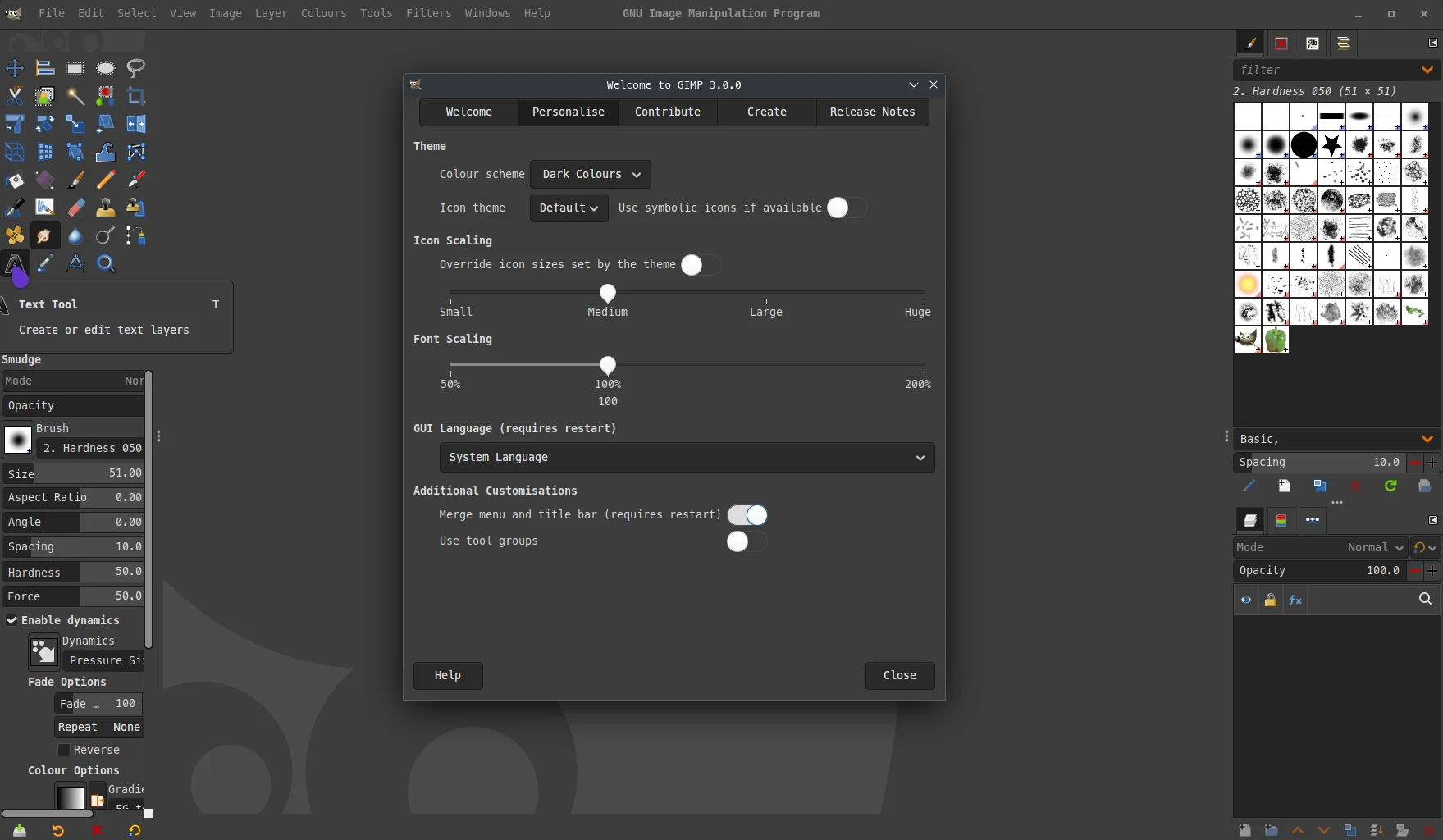Switch to the Release Notes tab
This screenshot has height=840, width=1443.
pyautogui.click(x=872, y=112)
